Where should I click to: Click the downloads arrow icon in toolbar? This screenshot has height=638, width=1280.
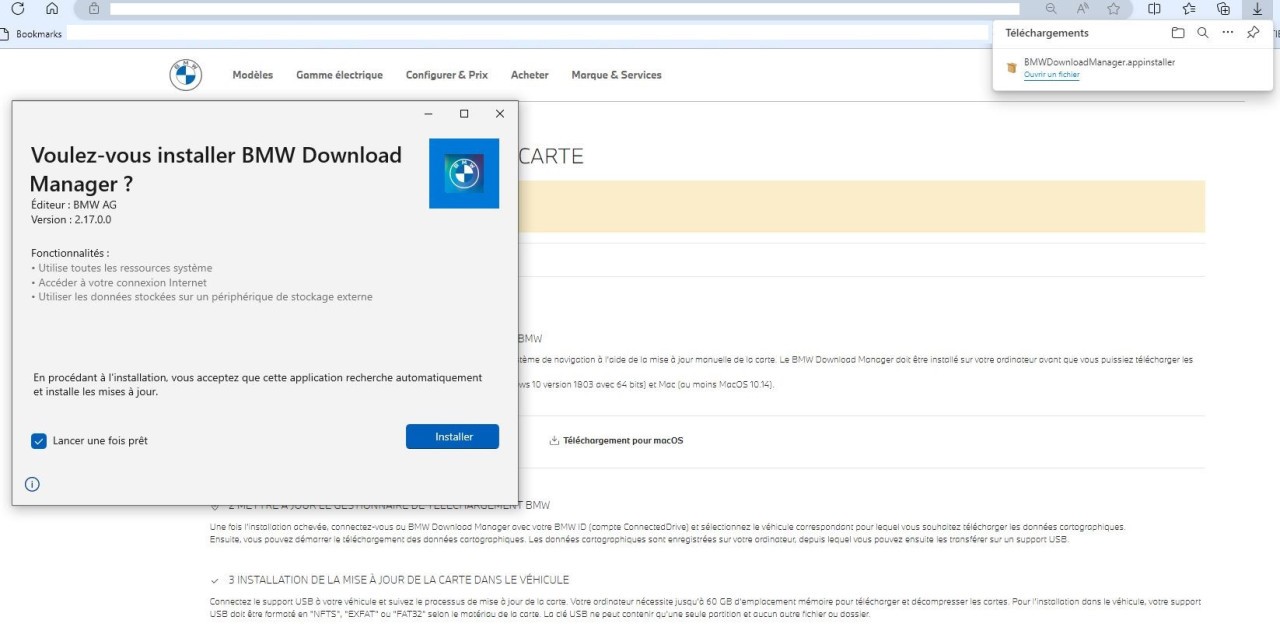(x=1257, y=8)
